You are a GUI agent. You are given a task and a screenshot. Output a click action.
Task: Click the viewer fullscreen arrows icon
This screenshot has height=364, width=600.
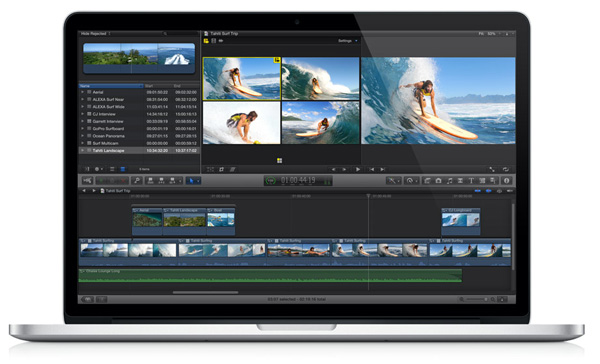point(492,169)
